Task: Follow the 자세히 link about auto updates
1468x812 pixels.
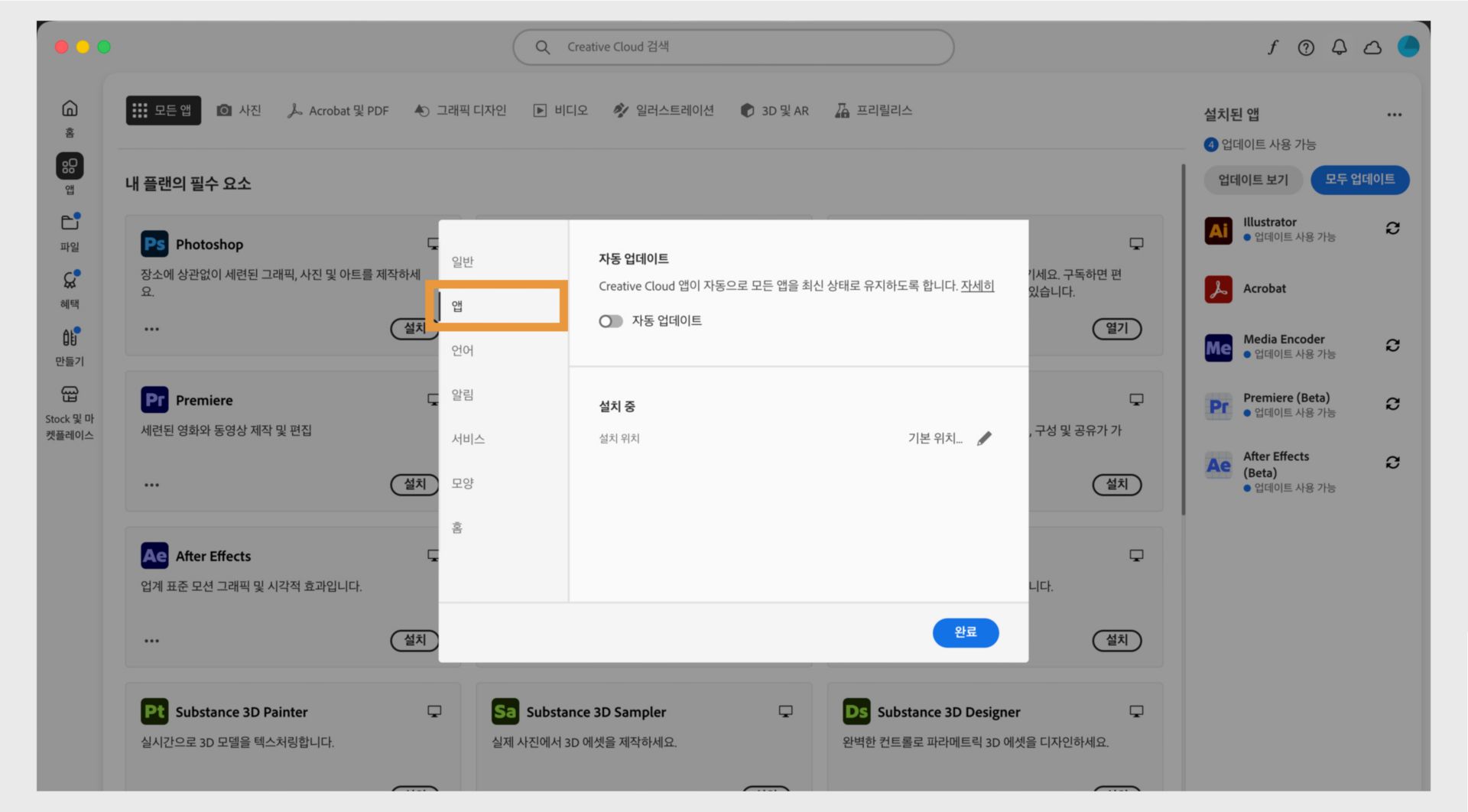Action: (977, 286)
